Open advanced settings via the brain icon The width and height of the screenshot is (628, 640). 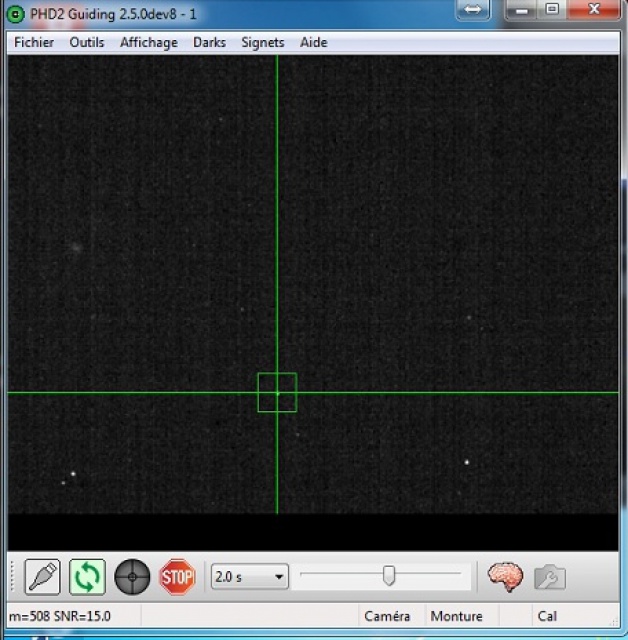pos(505,577)
